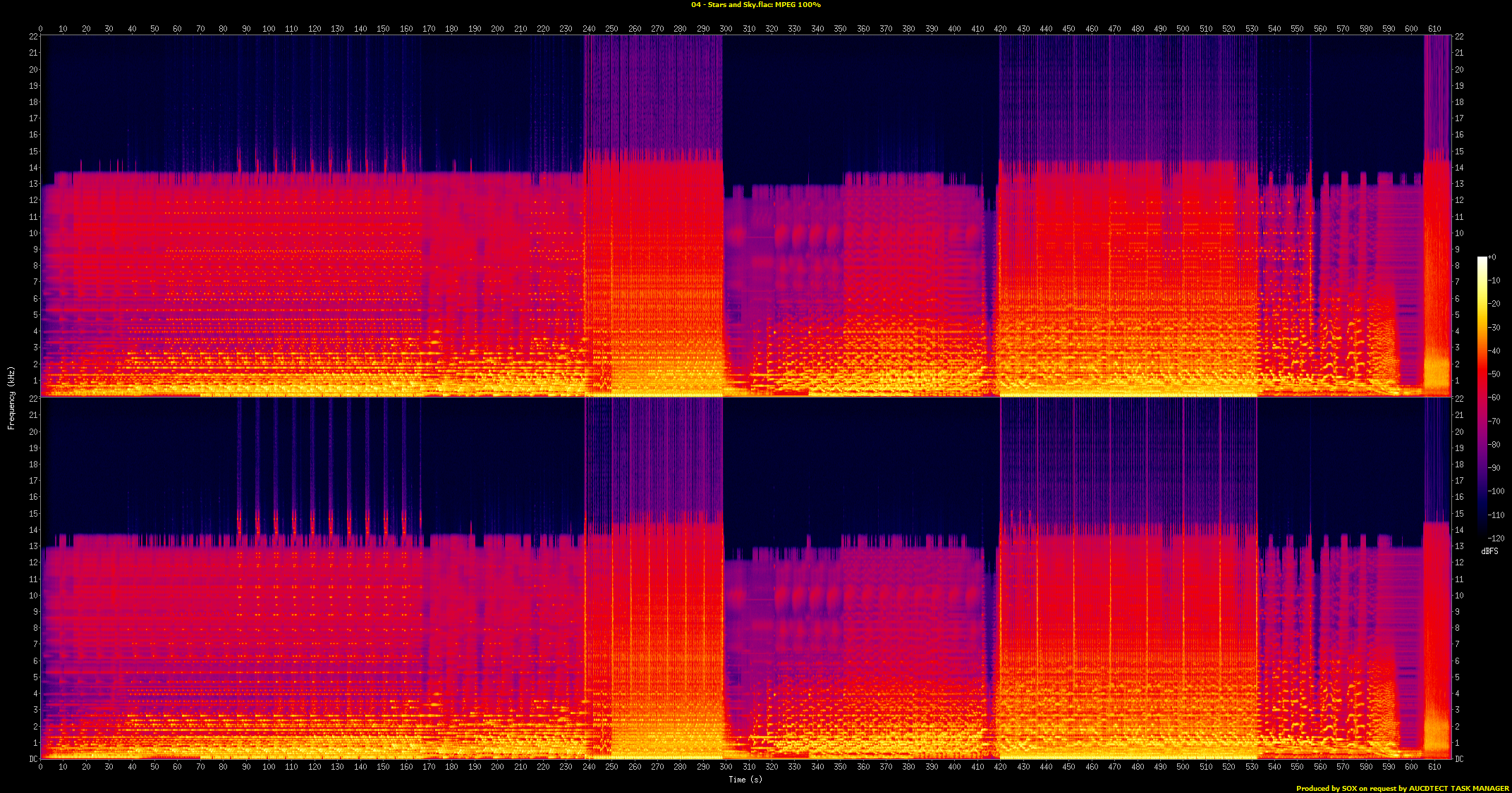
Task: Click the 240 second marker on the top time axis
Action: 589,29
